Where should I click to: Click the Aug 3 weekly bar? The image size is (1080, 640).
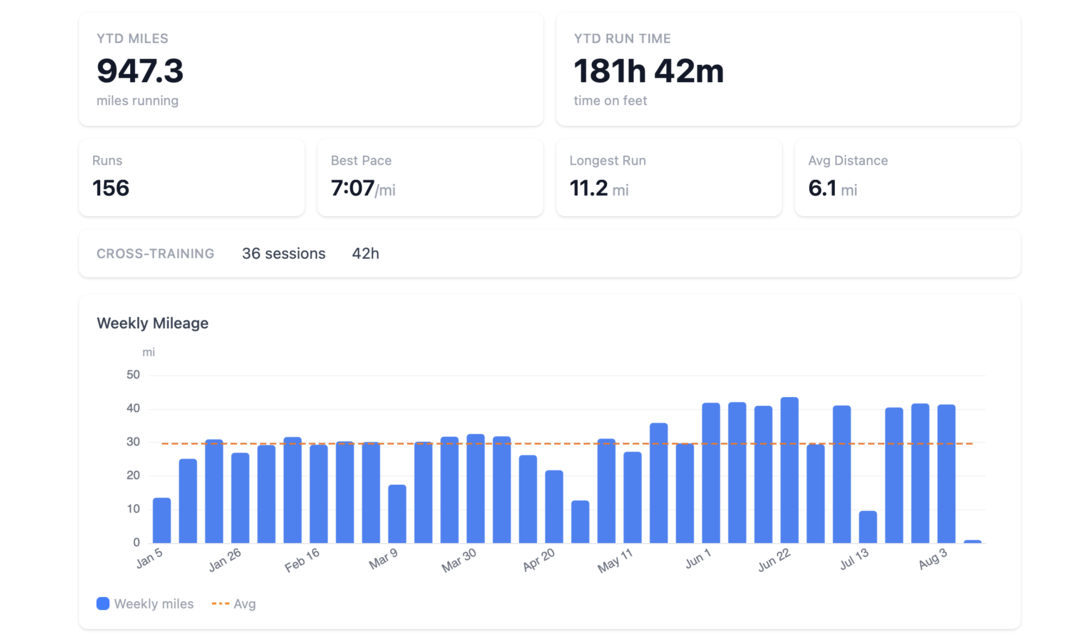point(946,474)
